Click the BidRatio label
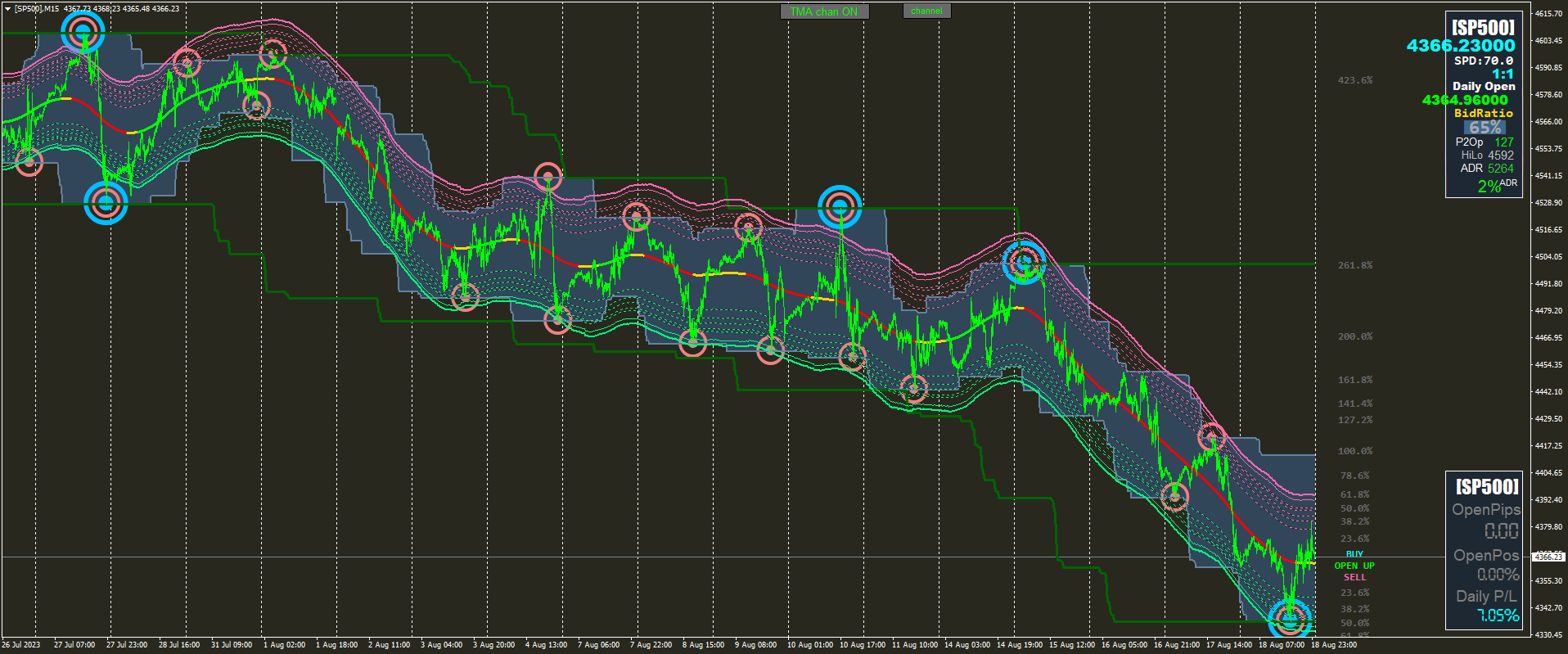 point(1484,113)
